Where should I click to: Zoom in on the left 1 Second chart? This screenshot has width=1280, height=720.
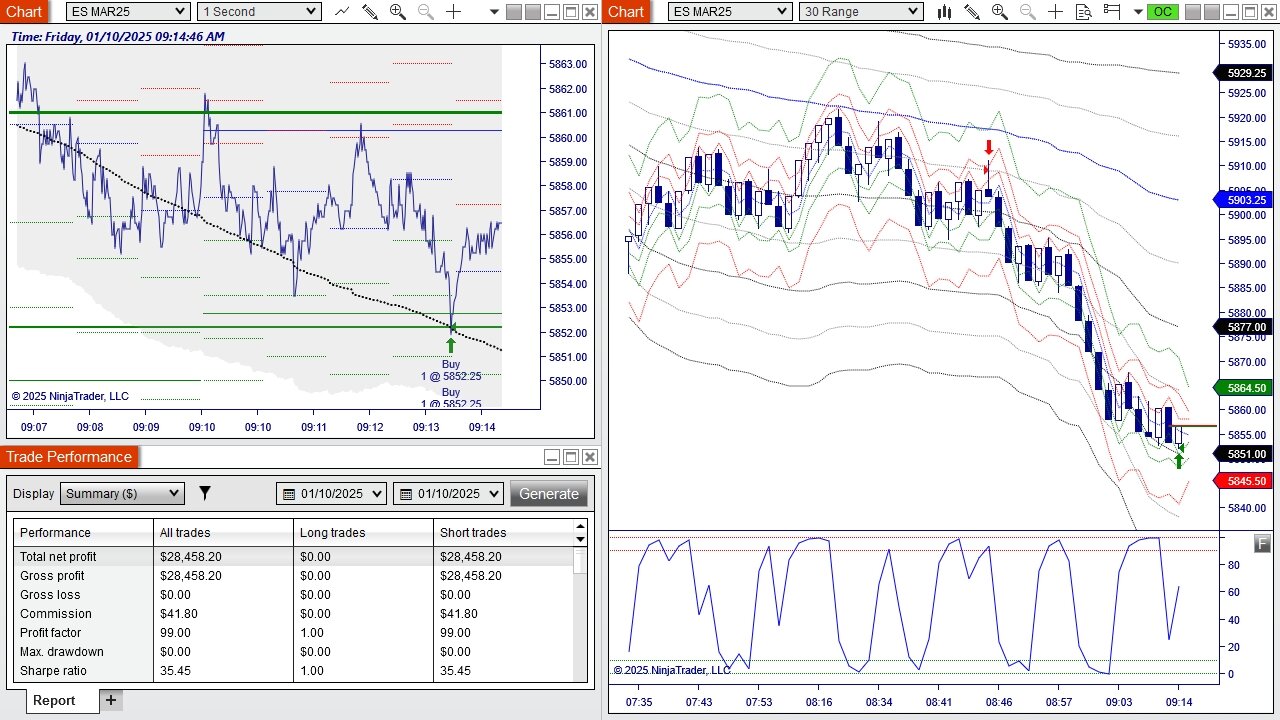pyautogui.click(x=398, y=12)
